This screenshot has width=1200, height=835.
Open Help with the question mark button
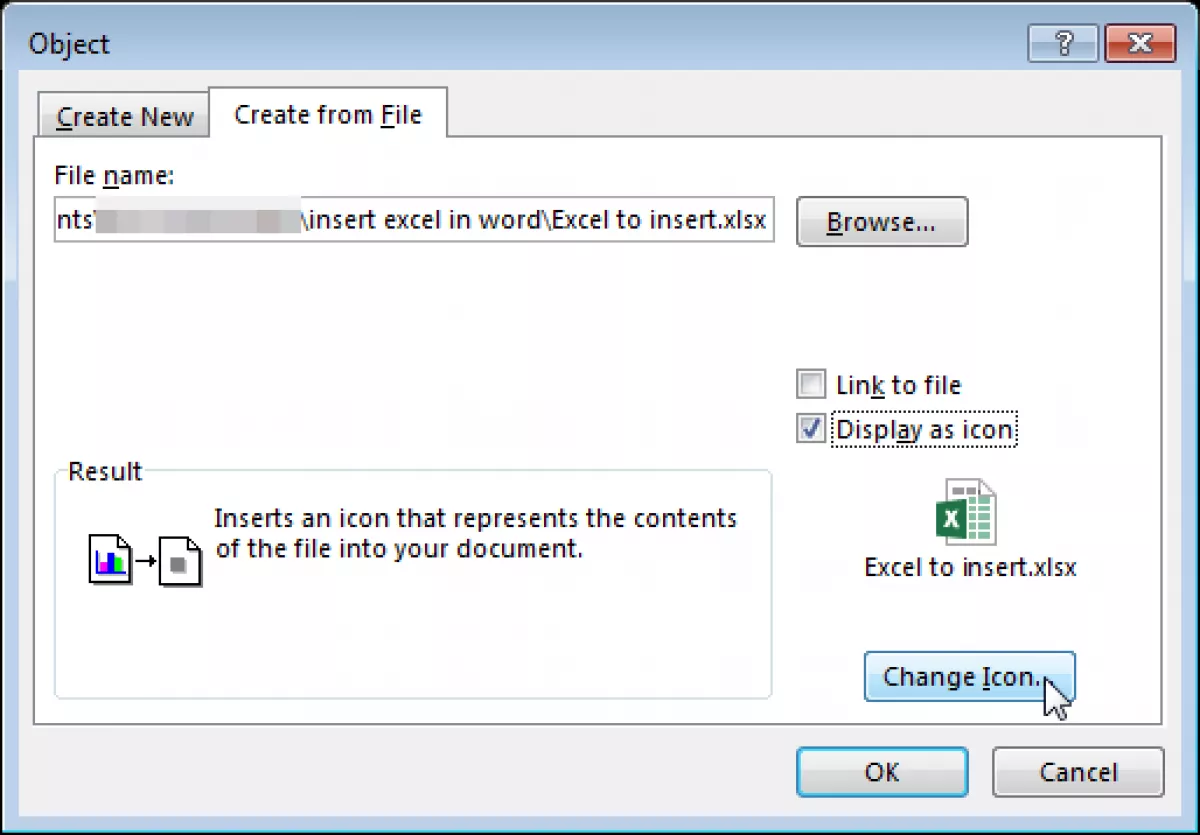pos(1061,44)
